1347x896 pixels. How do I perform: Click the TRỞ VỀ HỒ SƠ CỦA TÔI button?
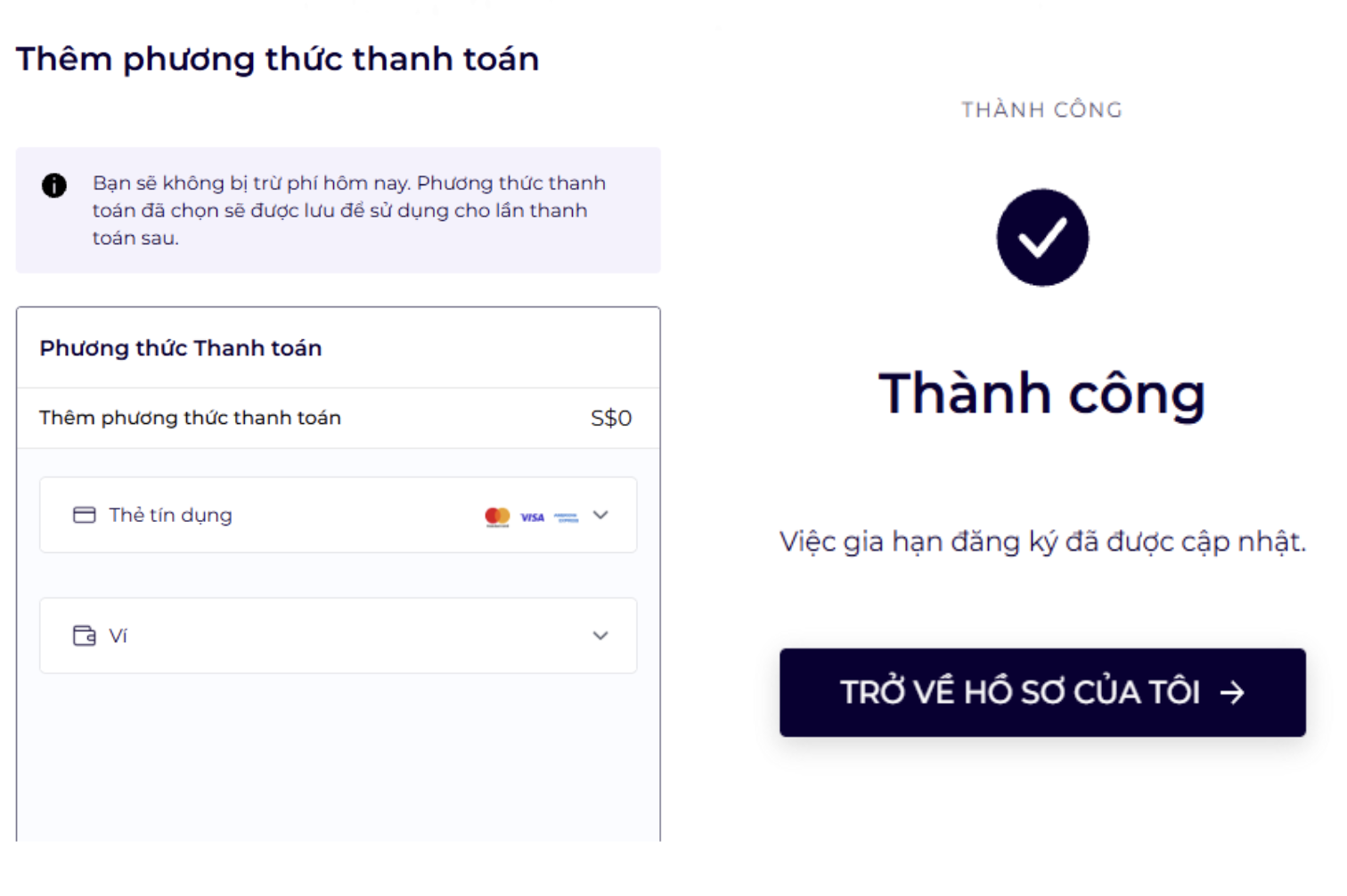click(x=1042, y=692)
